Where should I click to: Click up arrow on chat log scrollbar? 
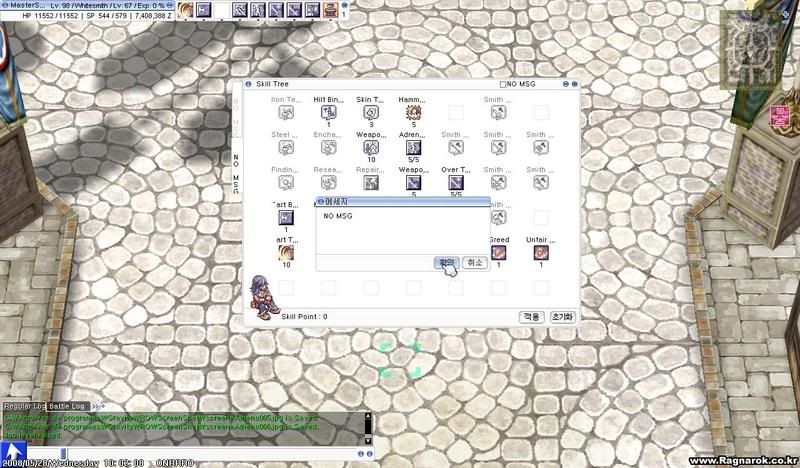[x=368, y=416]
